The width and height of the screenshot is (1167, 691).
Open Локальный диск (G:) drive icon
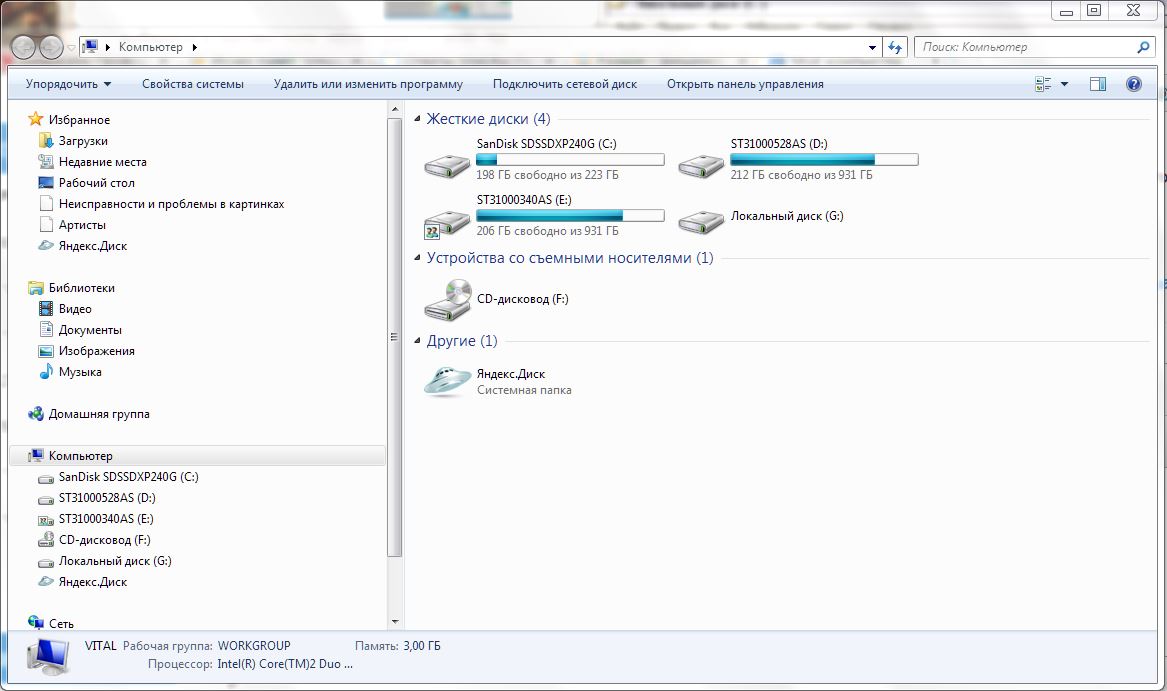pos(700,221)
